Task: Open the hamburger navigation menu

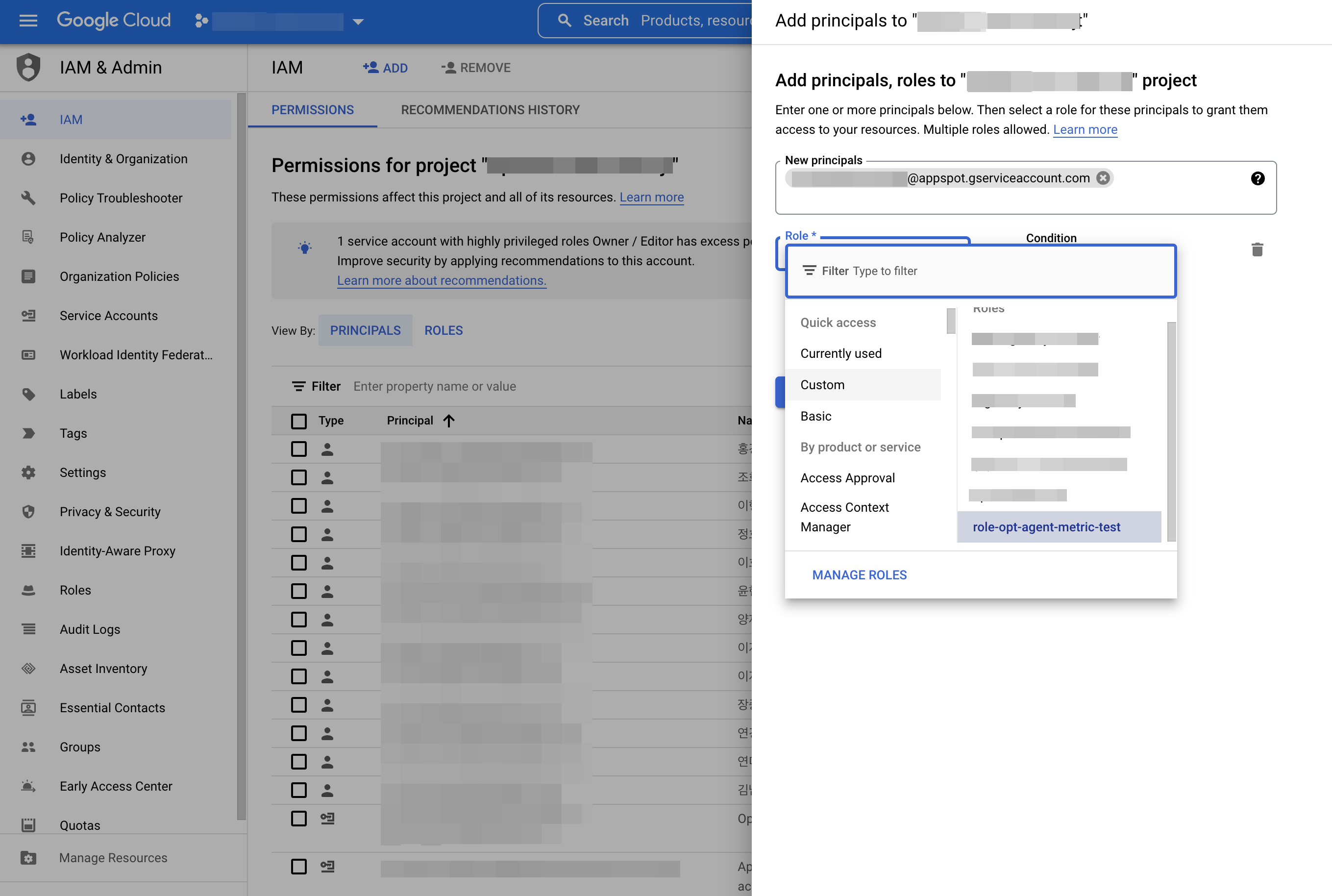Action: pos(28,21)
